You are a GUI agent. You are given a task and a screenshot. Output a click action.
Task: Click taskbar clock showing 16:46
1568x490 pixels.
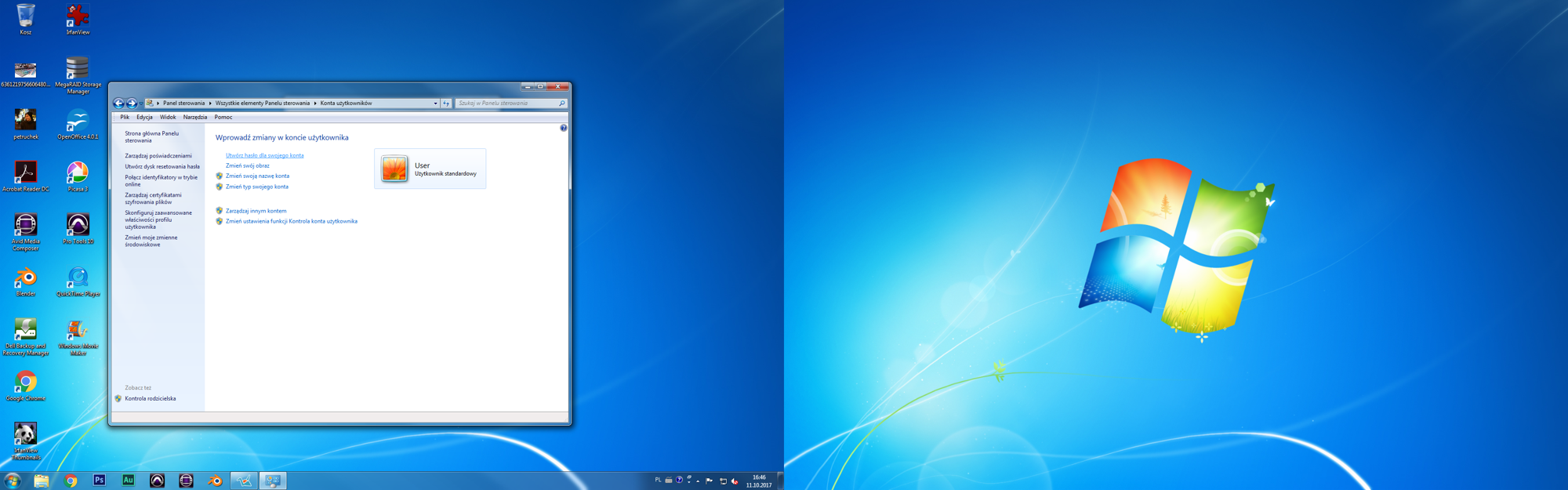point(759,481)
